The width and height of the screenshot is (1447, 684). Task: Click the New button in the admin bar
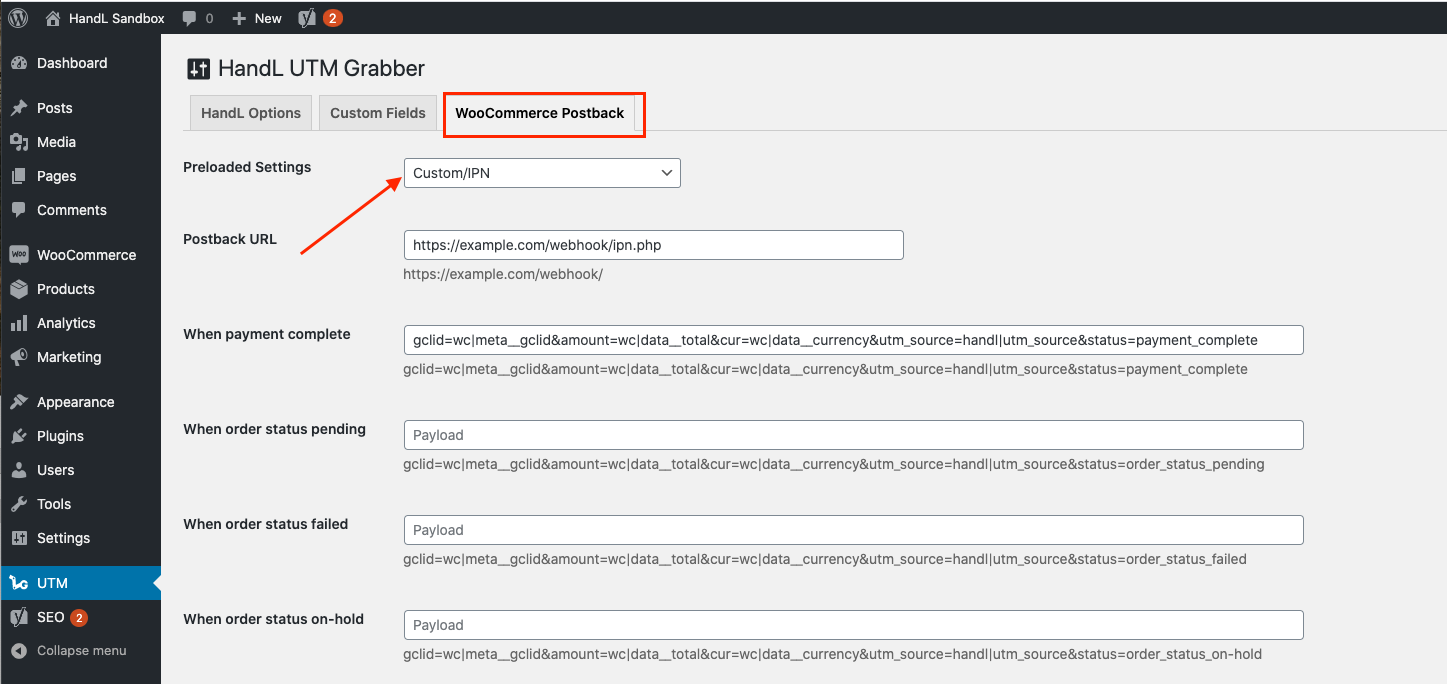tap(256, 17)
